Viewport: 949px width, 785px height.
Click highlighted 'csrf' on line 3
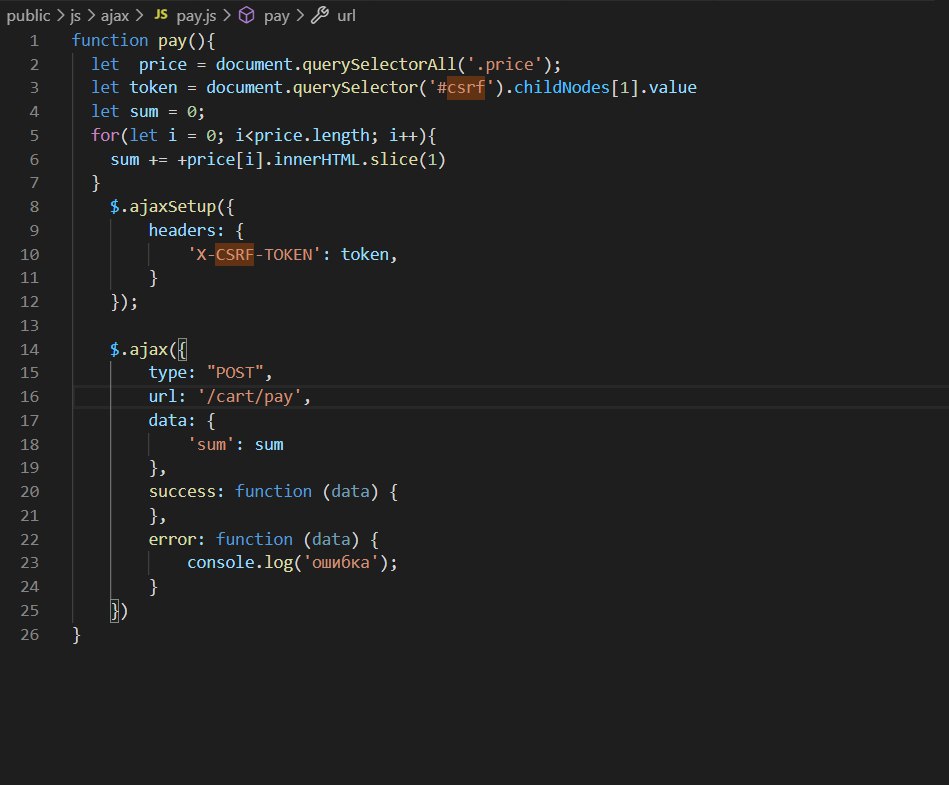coord(466,88)
